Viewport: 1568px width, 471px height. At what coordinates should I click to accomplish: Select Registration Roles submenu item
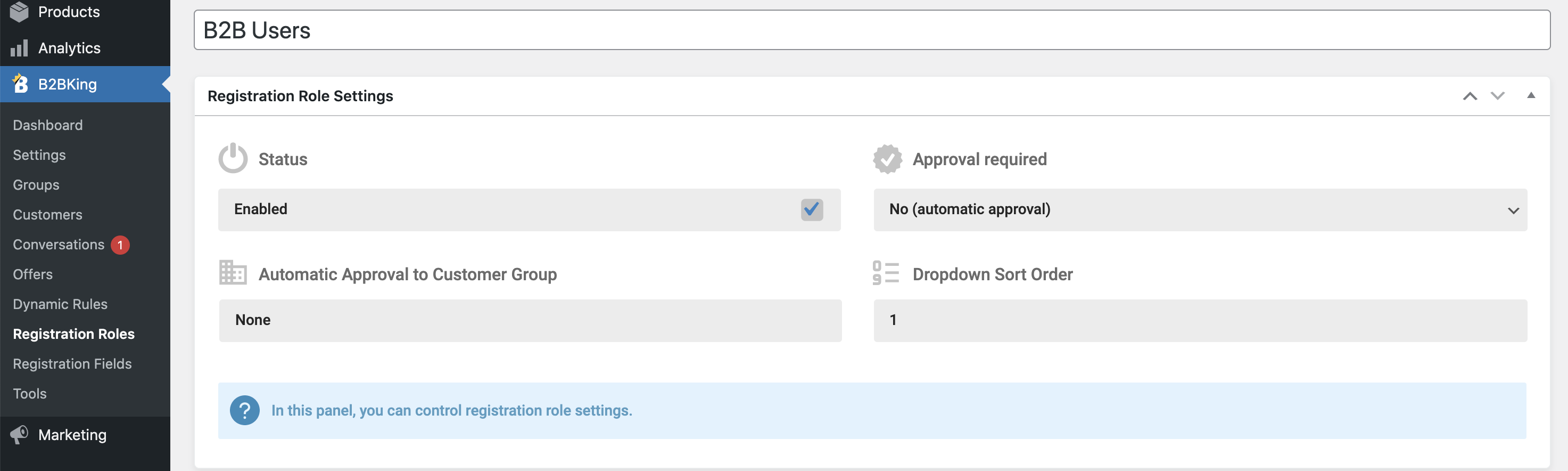(73, 334)
